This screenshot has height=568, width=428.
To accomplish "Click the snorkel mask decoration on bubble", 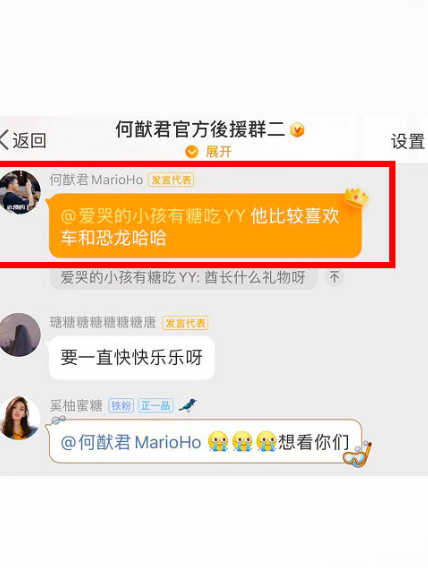I will coord(357,454).
